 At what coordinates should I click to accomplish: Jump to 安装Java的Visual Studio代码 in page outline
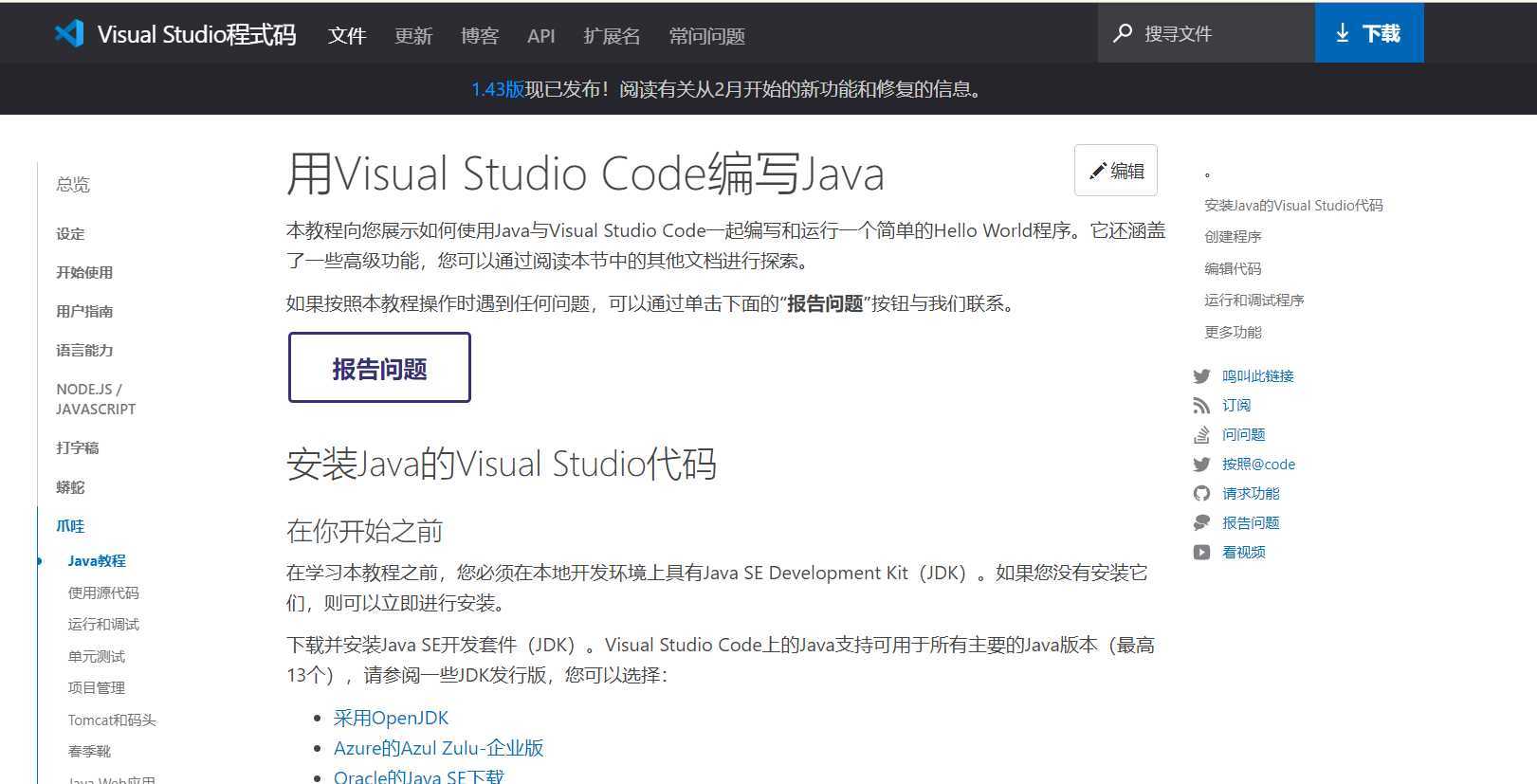tap(1293, 206)
